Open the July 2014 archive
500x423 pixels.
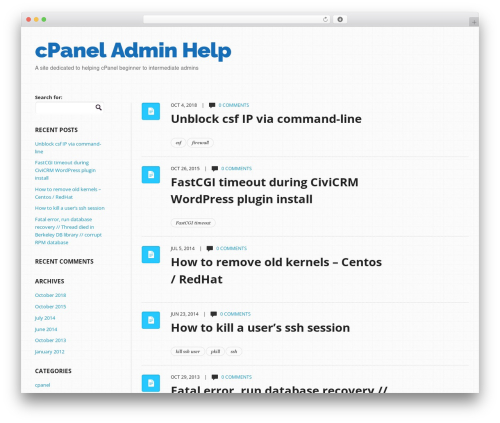pos(45,318)
